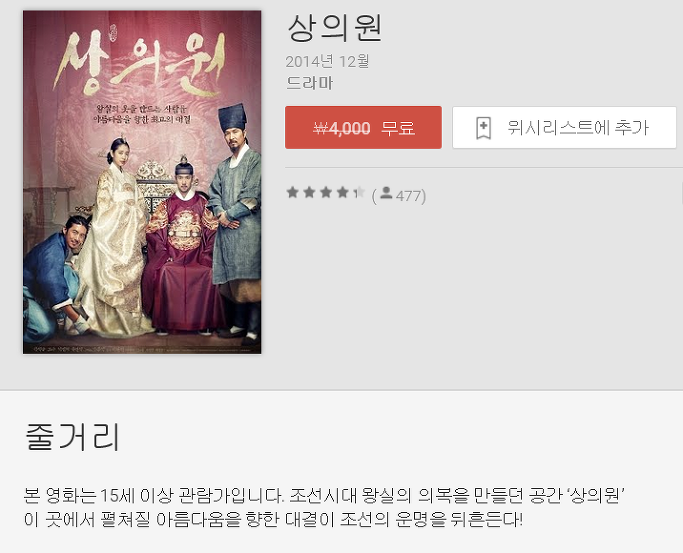Click the third rating star
This screenshot has width=683, height=553.
(x=326, y=192)
